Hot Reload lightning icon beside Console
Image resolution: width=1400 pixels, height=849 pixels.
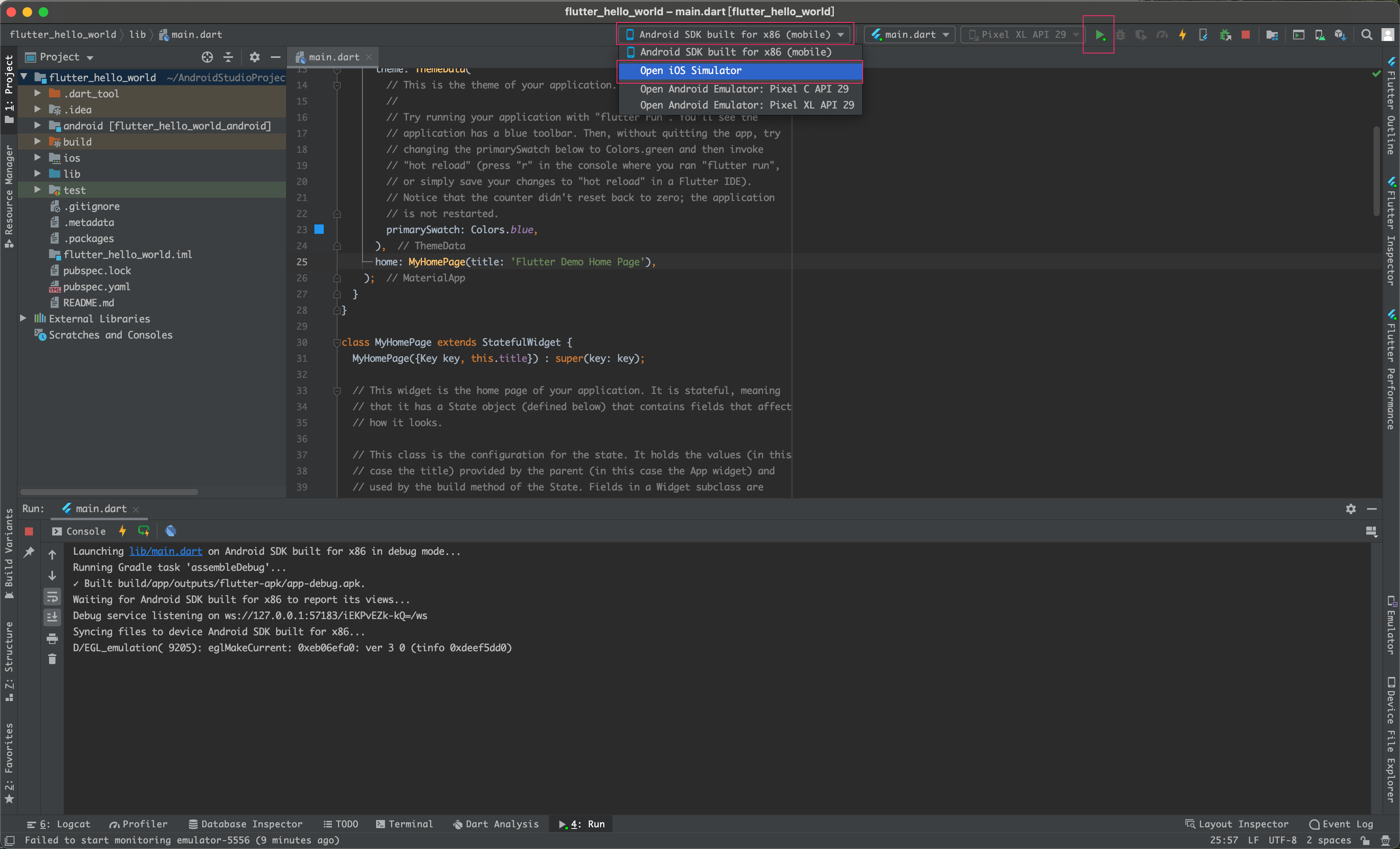122,531
